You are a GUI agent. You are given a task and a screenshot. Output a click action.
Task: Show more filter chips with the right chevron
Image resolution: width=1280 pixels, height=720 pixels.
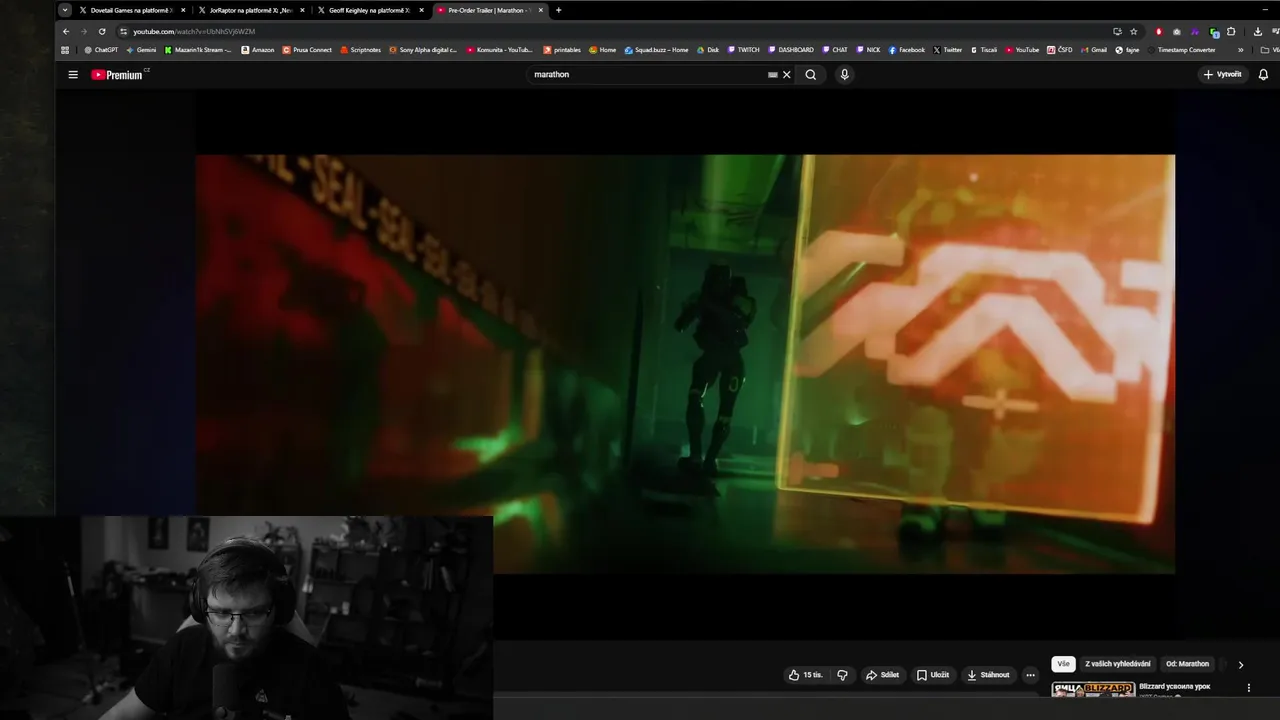(x=1241, y=665)
